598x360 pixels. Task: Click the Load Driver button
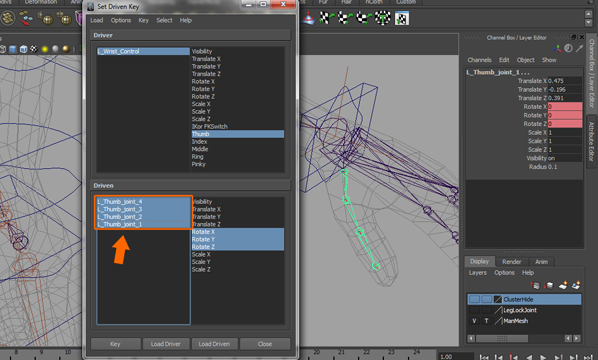[x=166, y=344]
